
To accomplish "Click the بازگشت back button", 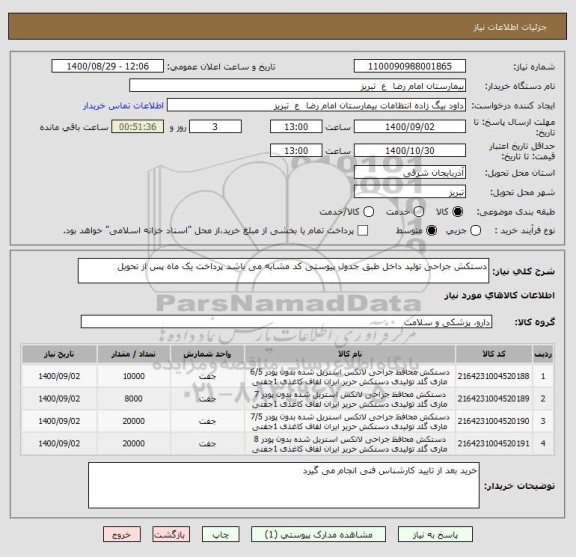I will [171, 535].
